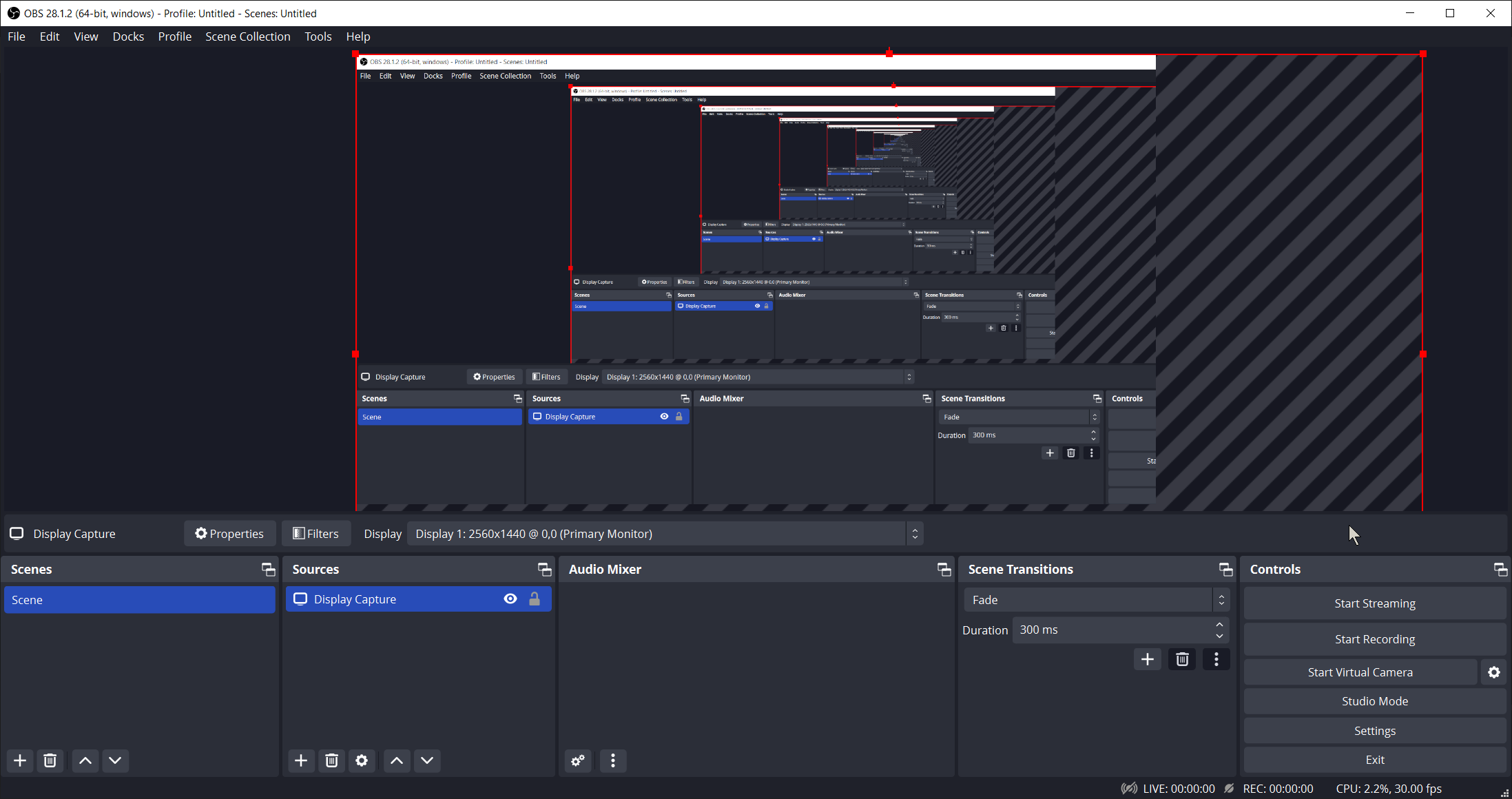Open virtual camera settings gear
1512x799 pixels.
1493,672
